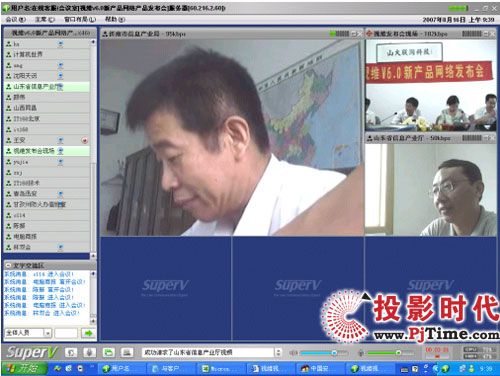The image size is (500, 376).
Task: Open the 会议 menu
Action: coord(15,20)
